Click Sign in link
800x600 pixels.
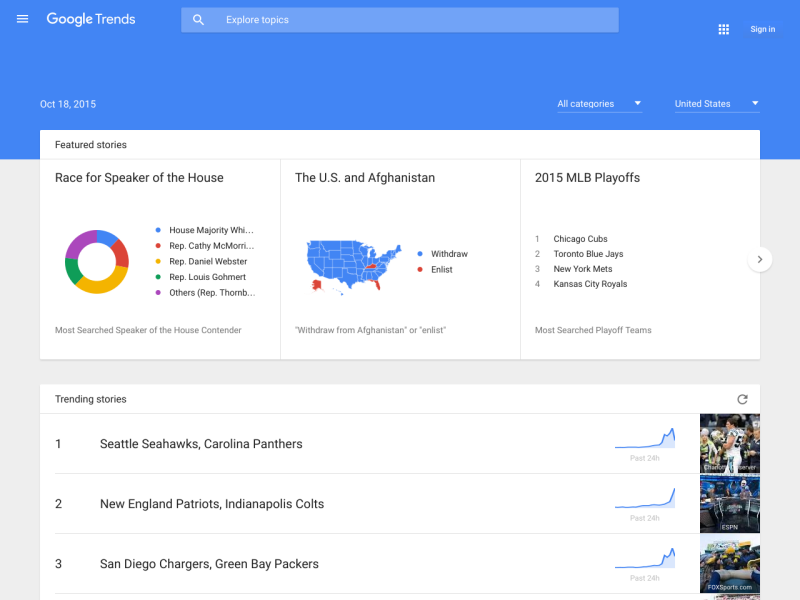point(762,29)
